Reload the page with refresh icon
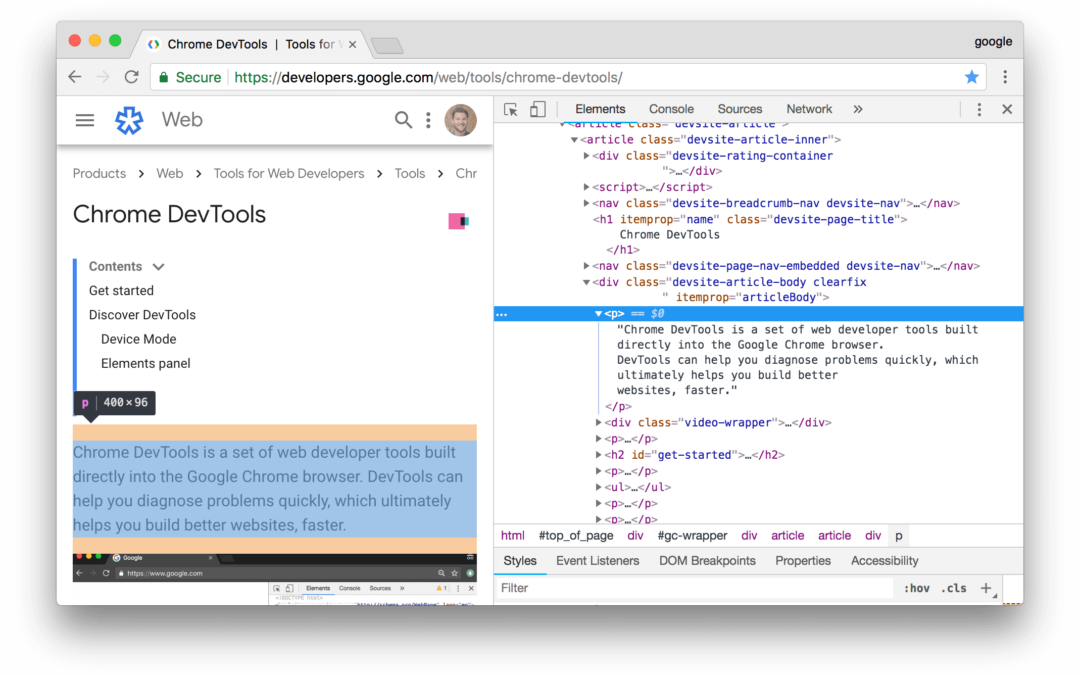The height and width of the screenshot is (675, 1080). [131, 77]
